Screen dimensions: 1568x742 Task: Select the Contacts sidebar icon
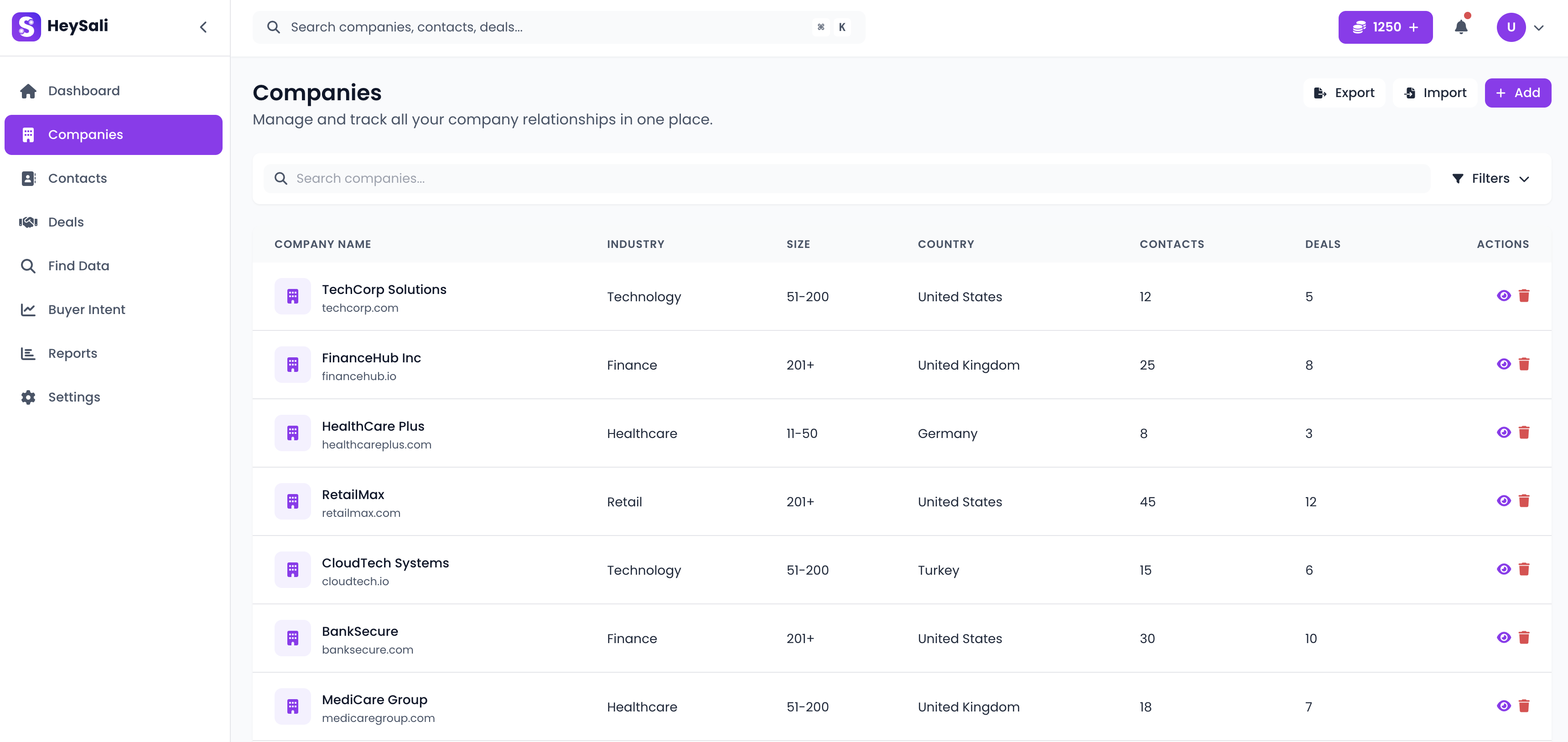tap(28, 178)
